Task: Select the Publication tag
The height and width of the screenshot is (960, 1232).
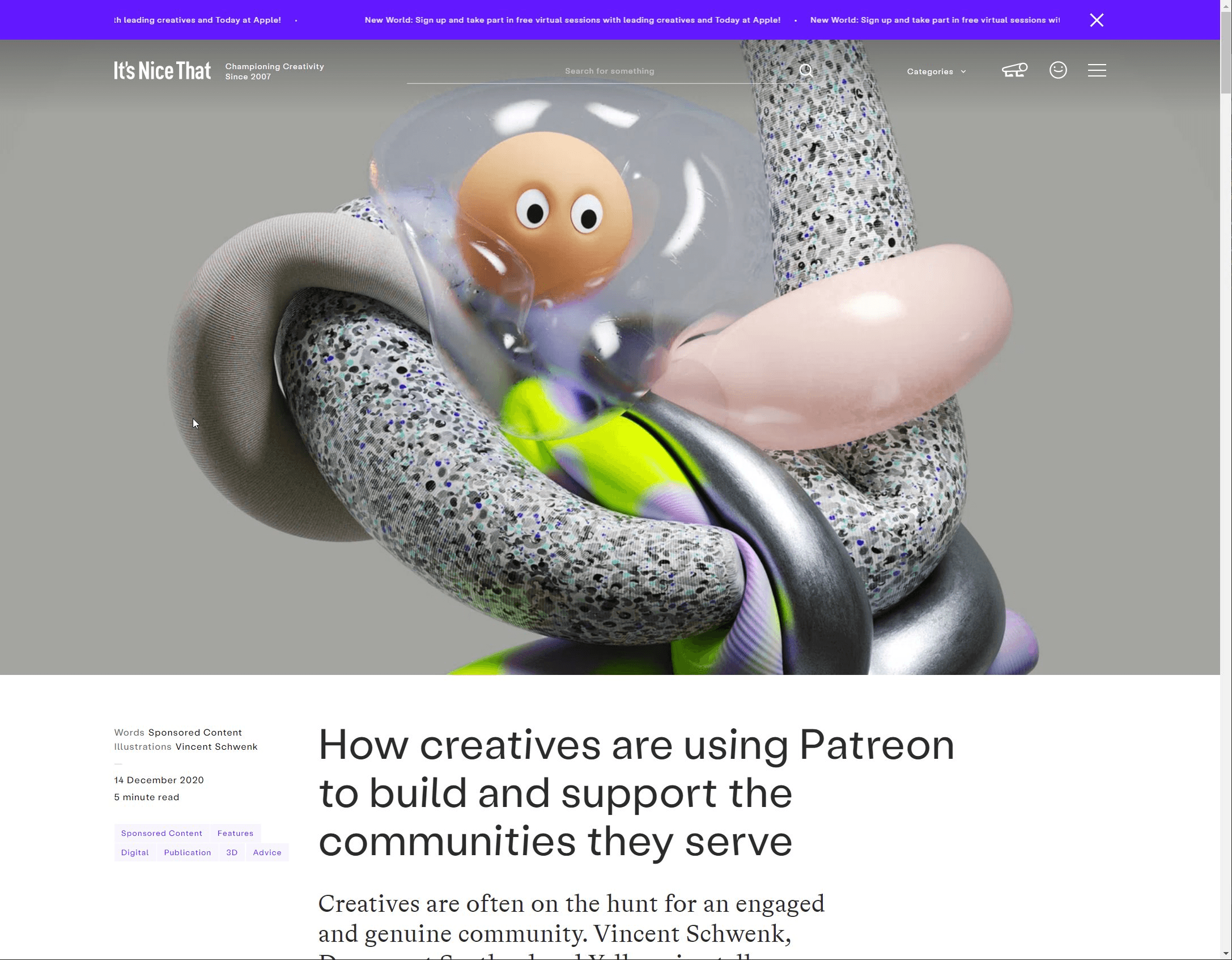Action: 188,852
